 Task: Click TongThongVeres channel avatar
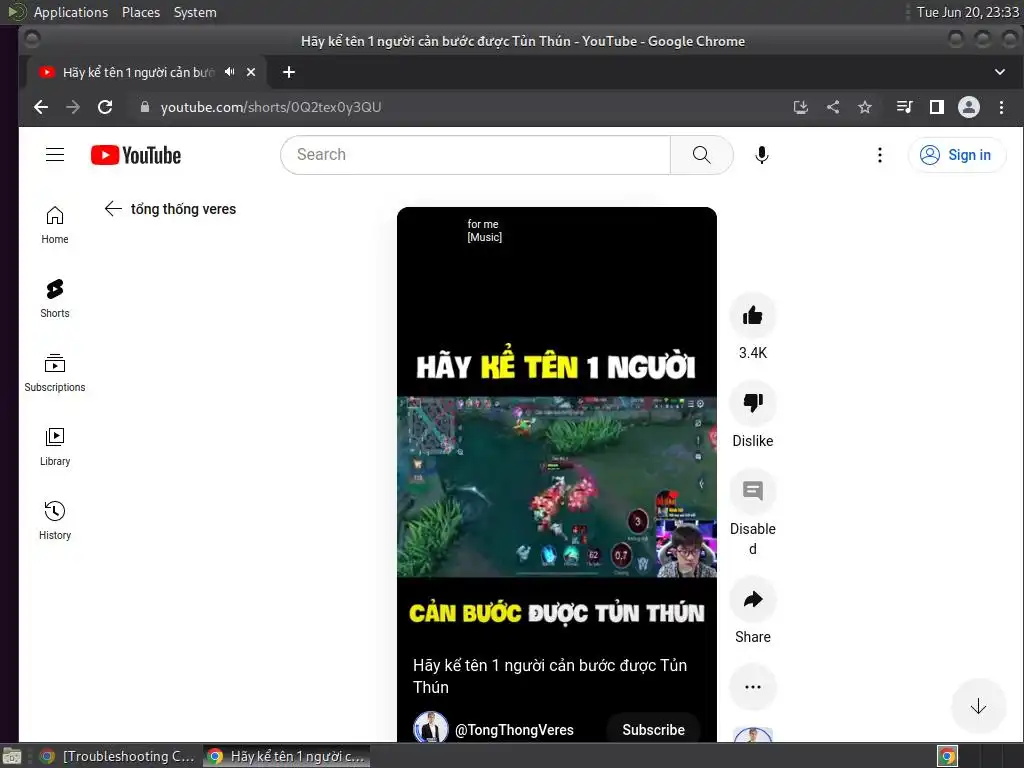click(430, 728)
